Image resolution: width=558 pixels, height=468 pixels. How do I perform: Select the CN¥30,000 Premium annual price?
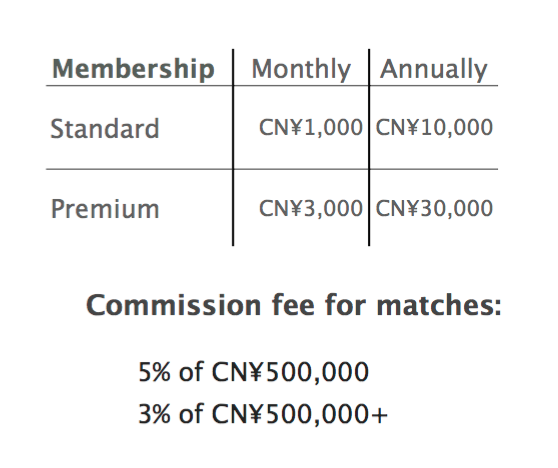point(434,209)
